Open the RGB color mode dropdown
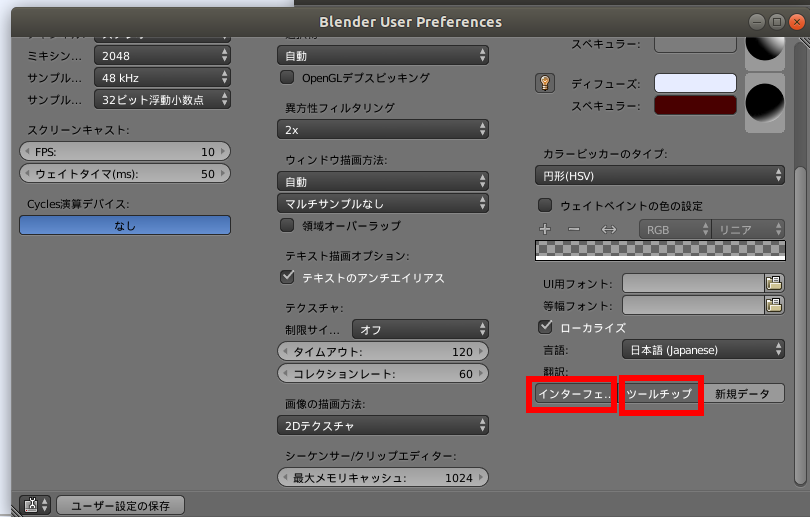This screenshot has width=810, height=517. [675, 229]
